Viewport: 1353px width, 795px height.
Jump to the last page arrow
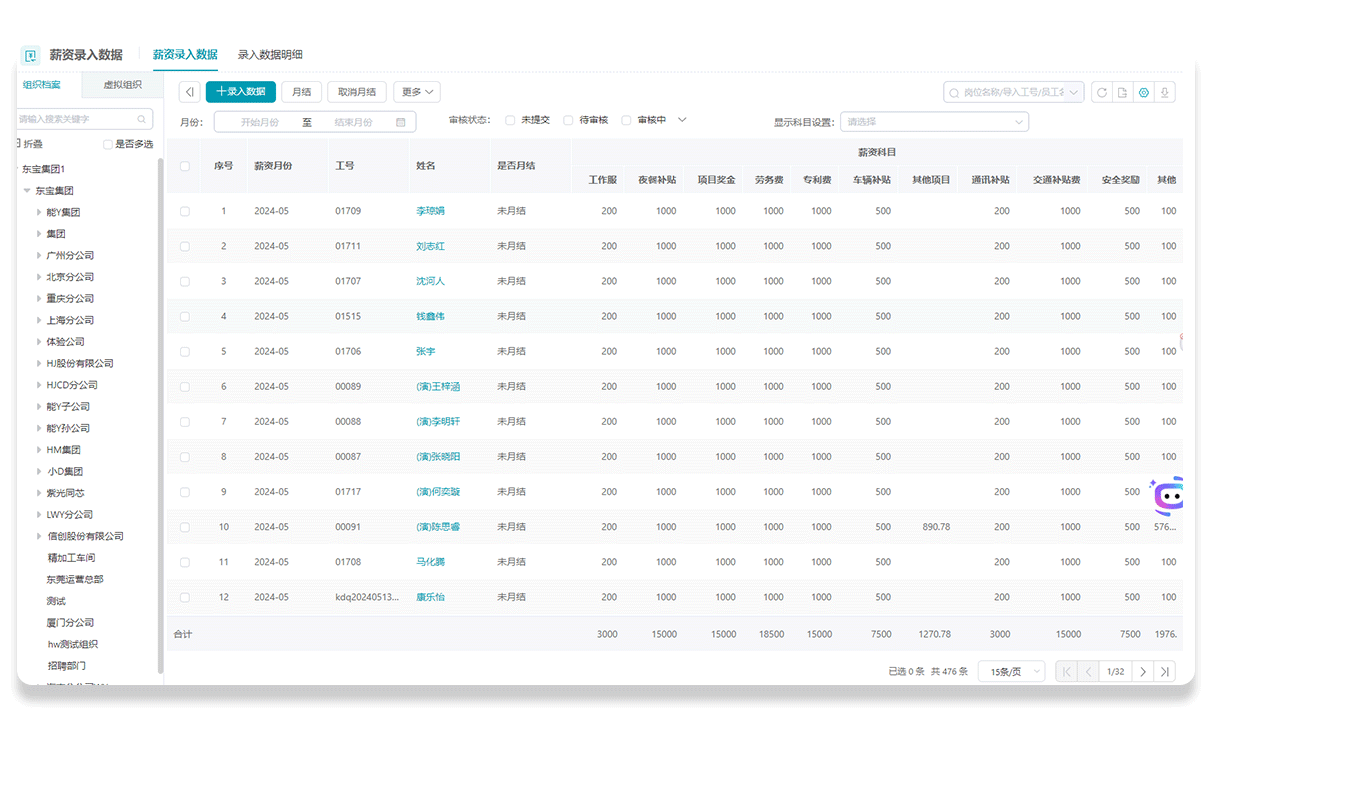[x=1164, y=672]
